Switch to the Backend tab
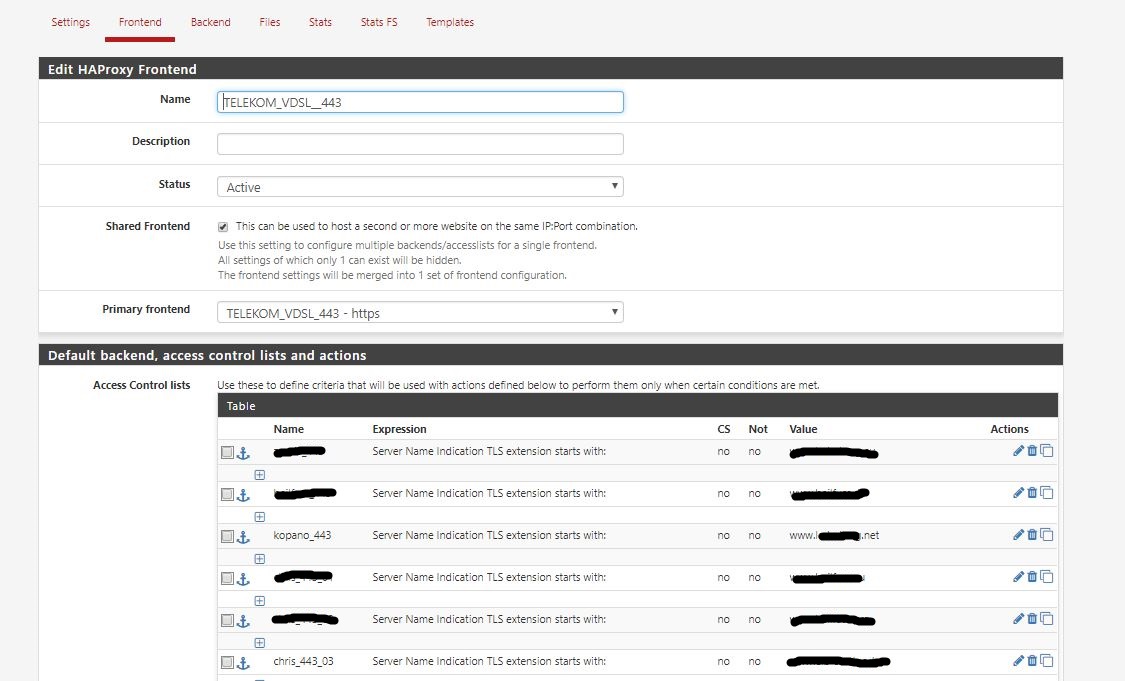This screenshot has height=681, width=1125. pyautogui.click(x=210, y=22)
